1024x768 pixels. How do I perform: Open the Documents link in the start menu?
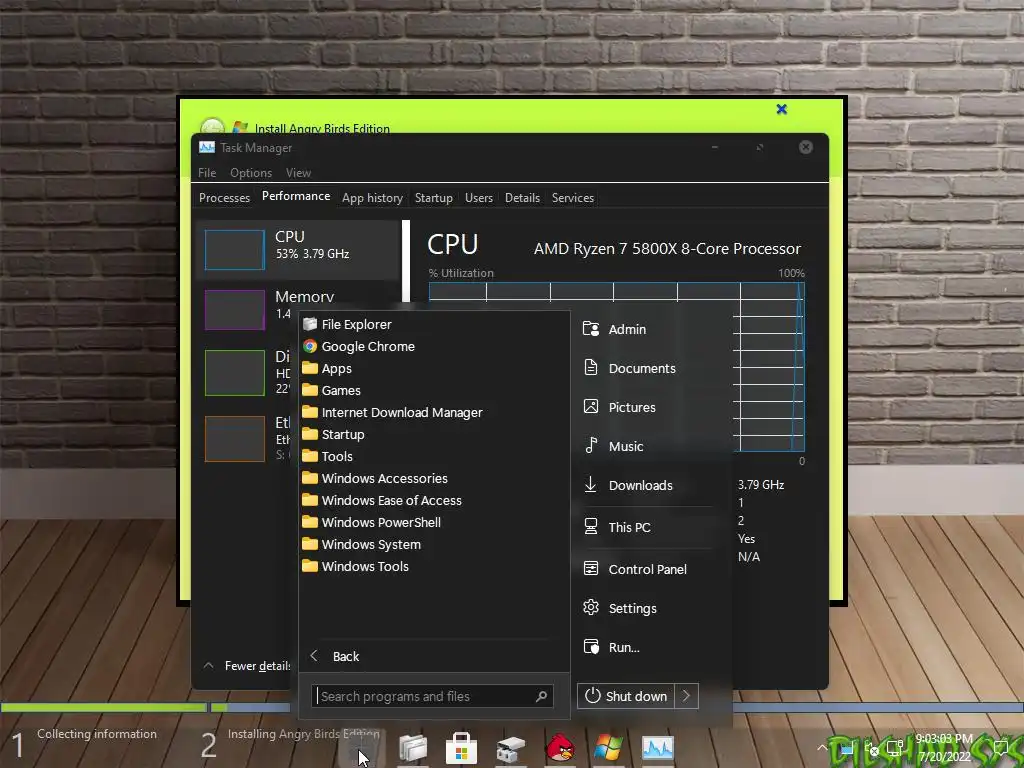pos(641,368)
